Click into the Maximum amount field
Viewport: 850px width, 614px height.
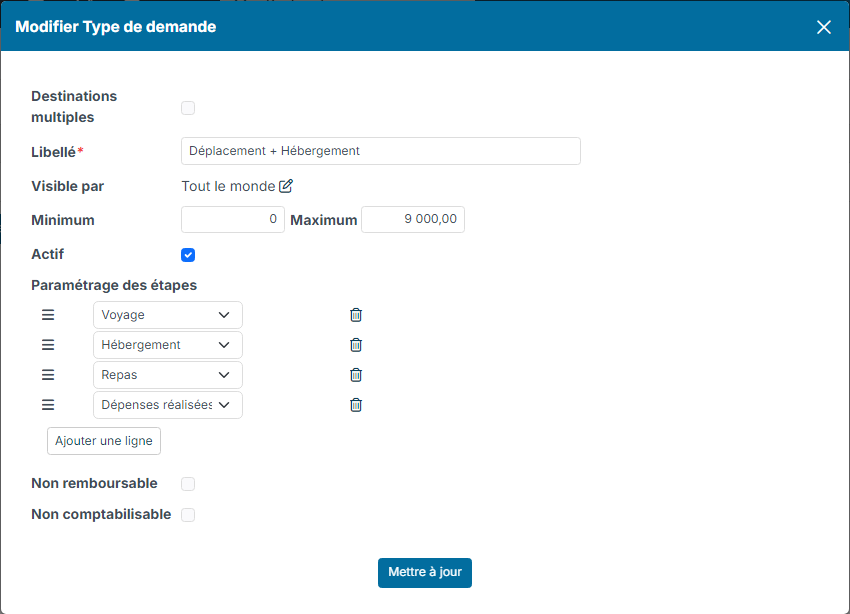tap(413, 219)
